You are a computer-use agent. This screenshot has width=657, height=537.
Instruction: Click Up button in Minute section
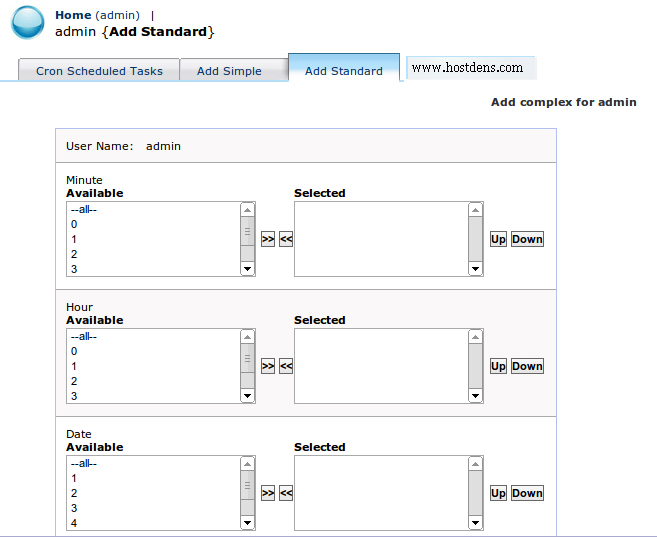498,239
